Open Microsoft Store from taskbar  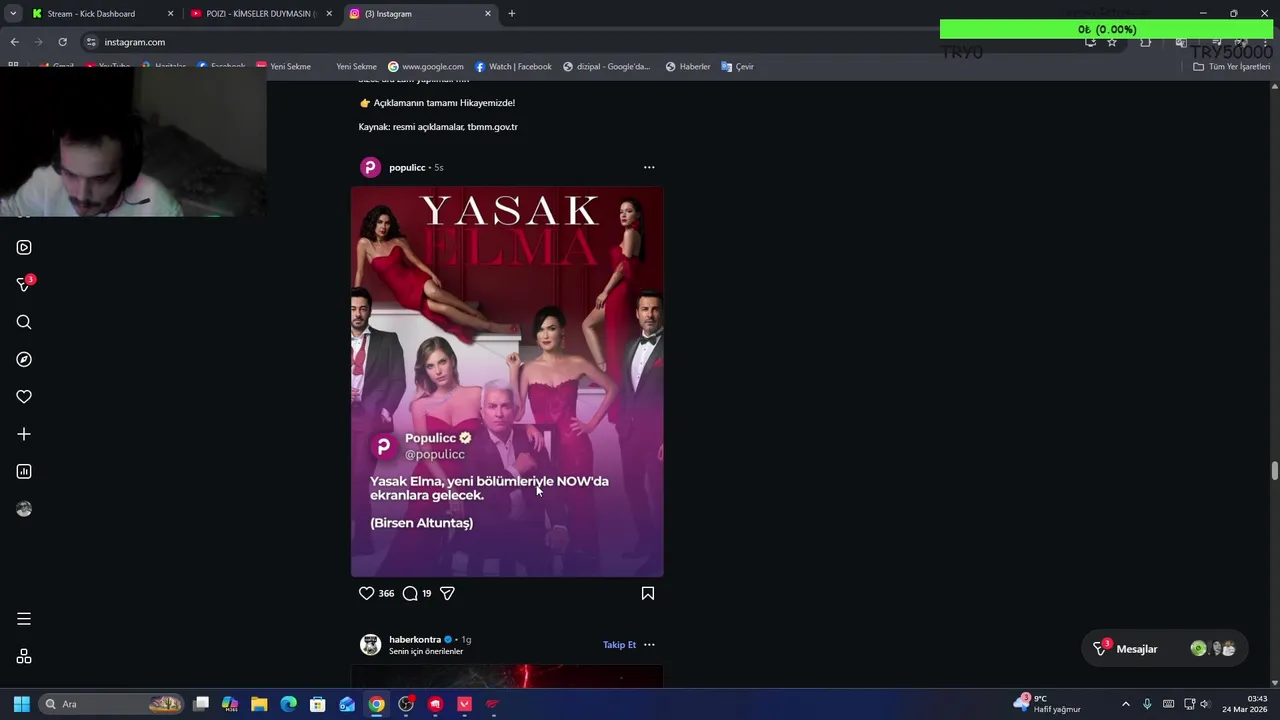click(318, 704)
